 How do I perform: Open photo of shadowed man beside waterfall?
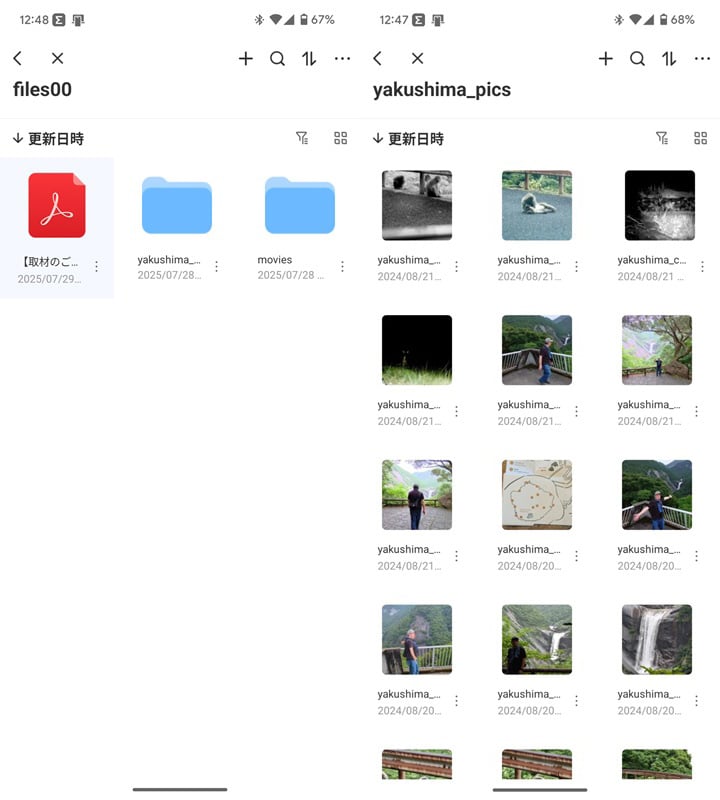[x=537, y=640]
